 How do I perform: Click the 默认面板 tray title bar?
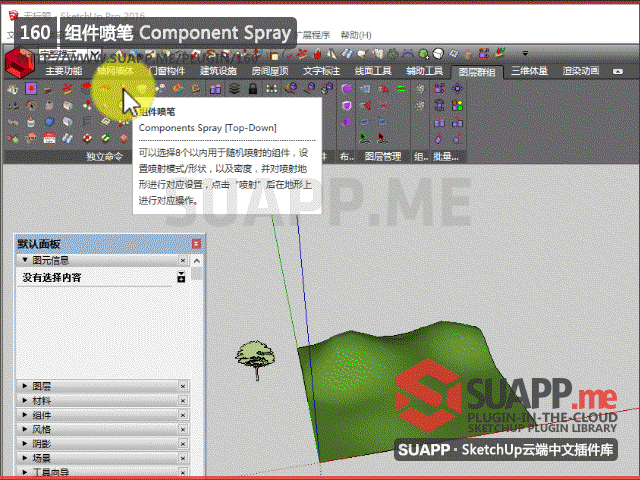pos(109,244)
